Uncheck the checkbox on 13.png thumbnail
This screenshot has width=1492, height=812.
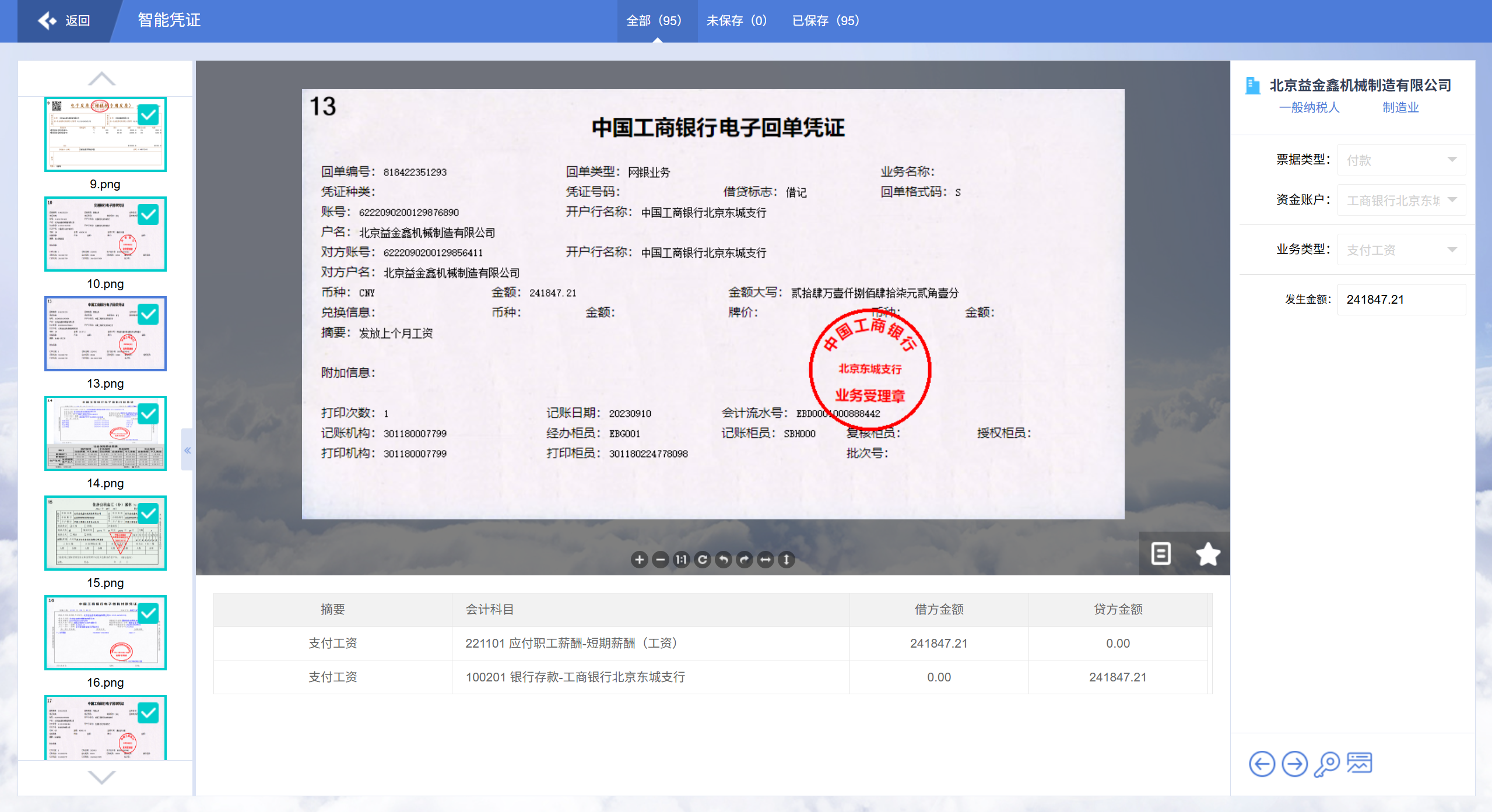tap(148, 314)
